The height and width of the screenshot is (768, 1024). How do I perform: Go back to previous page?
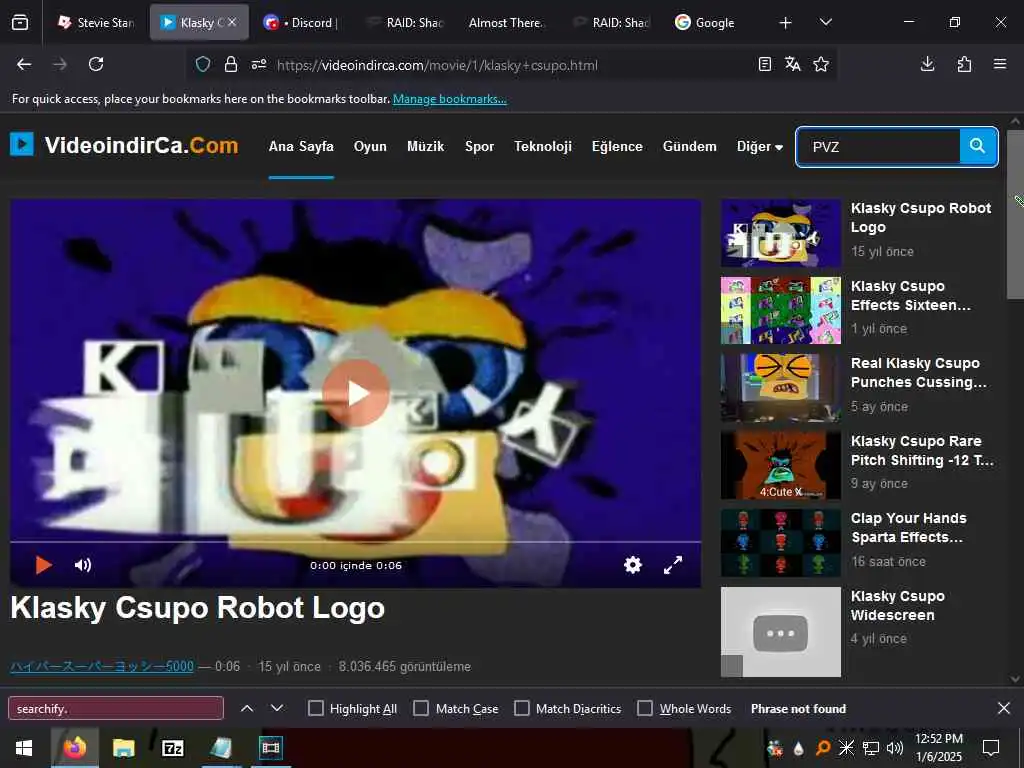(24, 64)
